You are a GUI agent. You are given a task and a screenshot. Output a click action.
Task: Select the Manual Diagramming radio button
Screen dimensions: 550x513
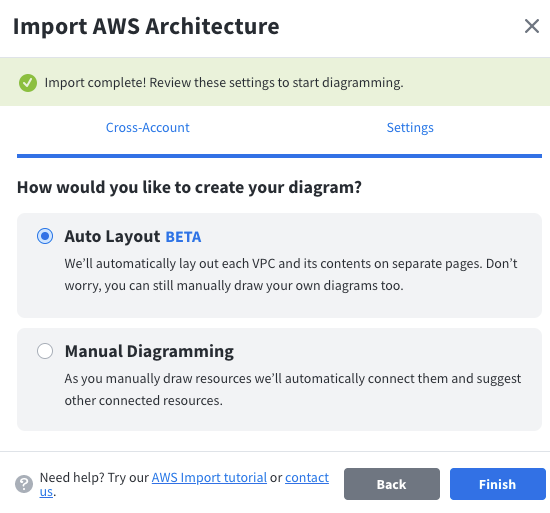point(45,351)
